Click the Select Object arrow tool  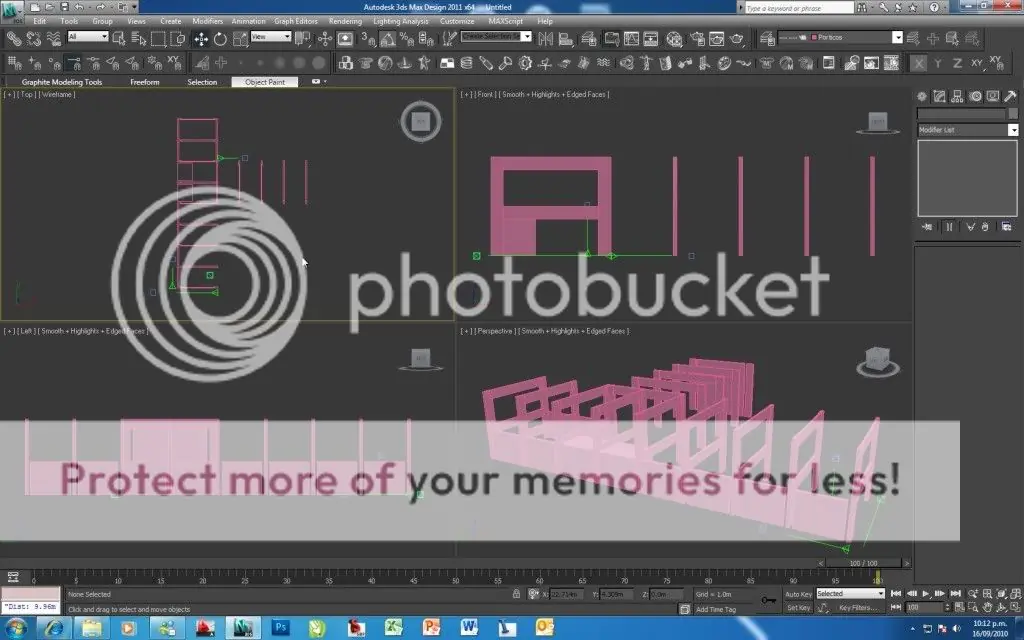tap(119, 39)
